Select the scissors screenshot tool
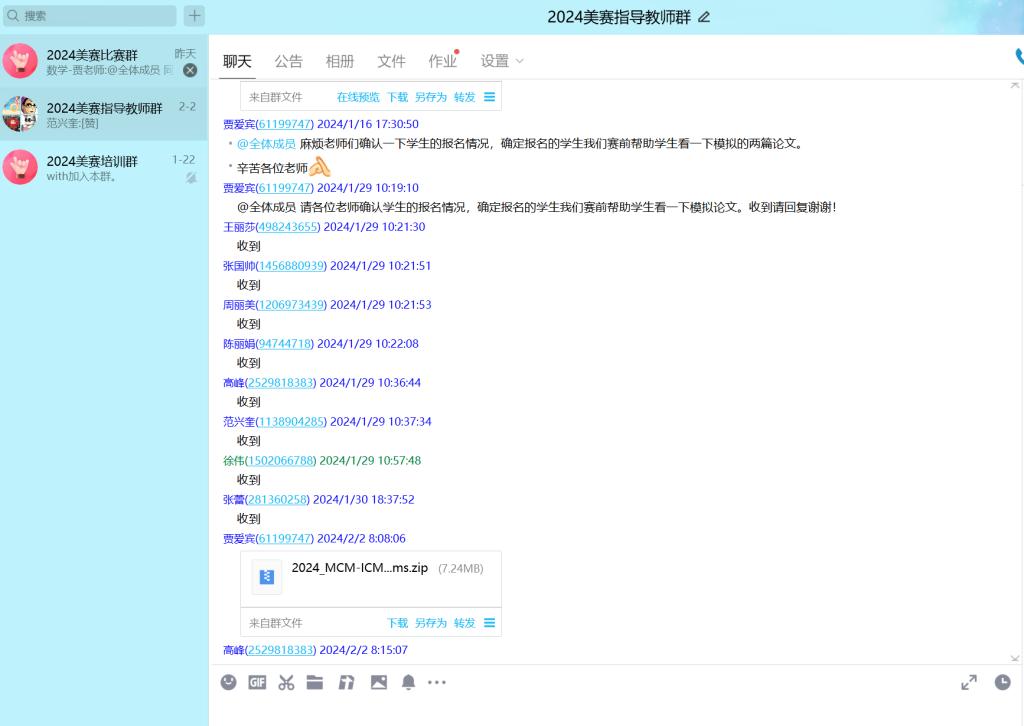 point(286,682)
